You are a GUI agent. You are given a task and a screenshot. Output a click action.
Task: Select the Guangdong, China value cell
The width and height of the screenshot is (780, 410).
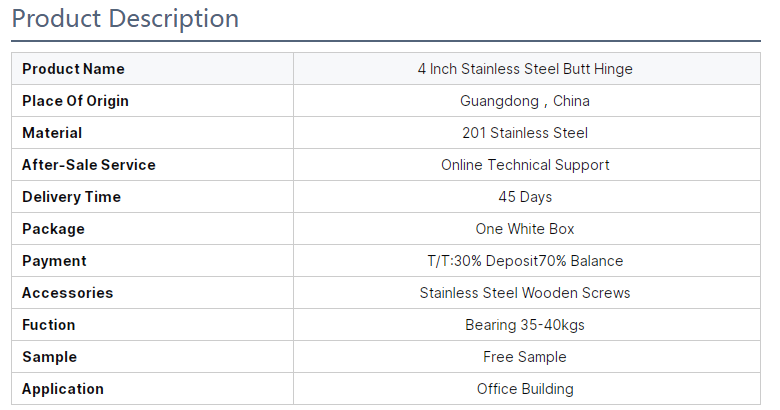[x=525, y=101]
